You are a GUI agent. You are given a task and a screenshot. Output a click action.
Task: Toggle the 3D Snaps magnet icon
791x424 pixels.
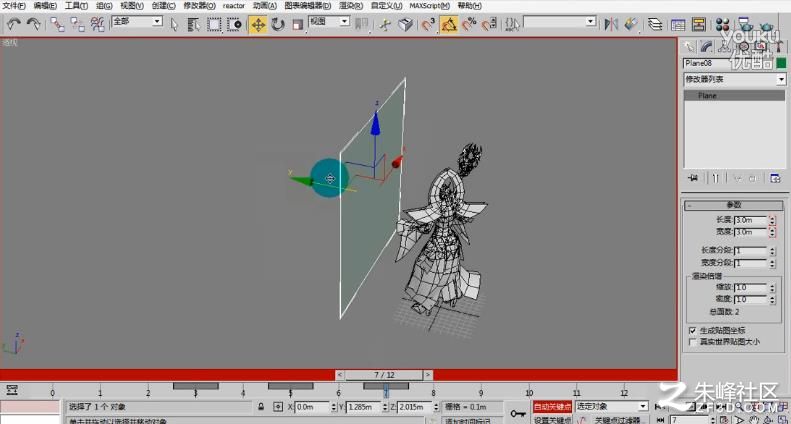click(x=428, y=24)
